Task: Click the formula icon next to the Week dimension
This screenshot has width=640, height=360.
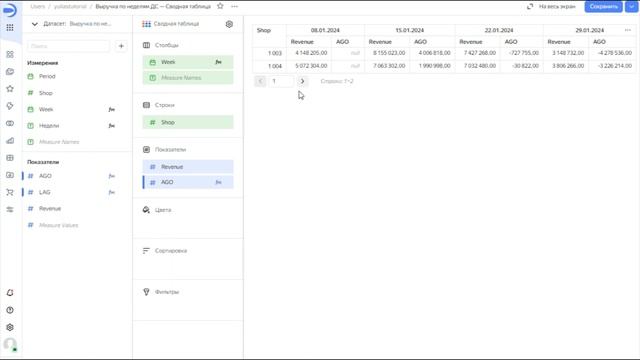Action: (111, 109)
